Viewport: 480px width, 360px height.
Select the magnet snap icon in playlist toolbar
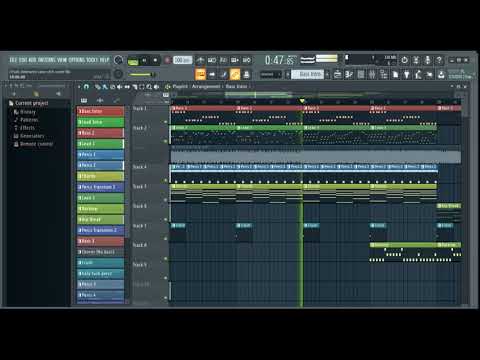[x=86, y=87]
